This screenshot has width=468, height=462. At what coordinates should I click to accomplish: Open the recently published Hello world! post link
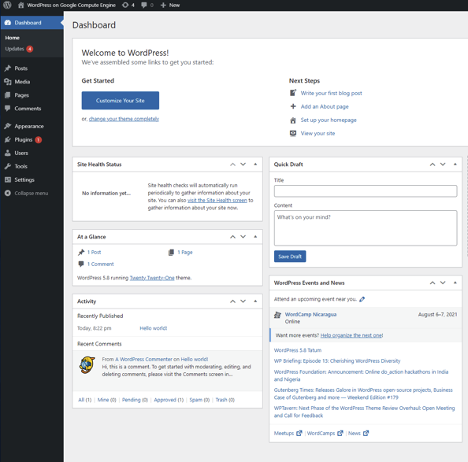(153, 328)
